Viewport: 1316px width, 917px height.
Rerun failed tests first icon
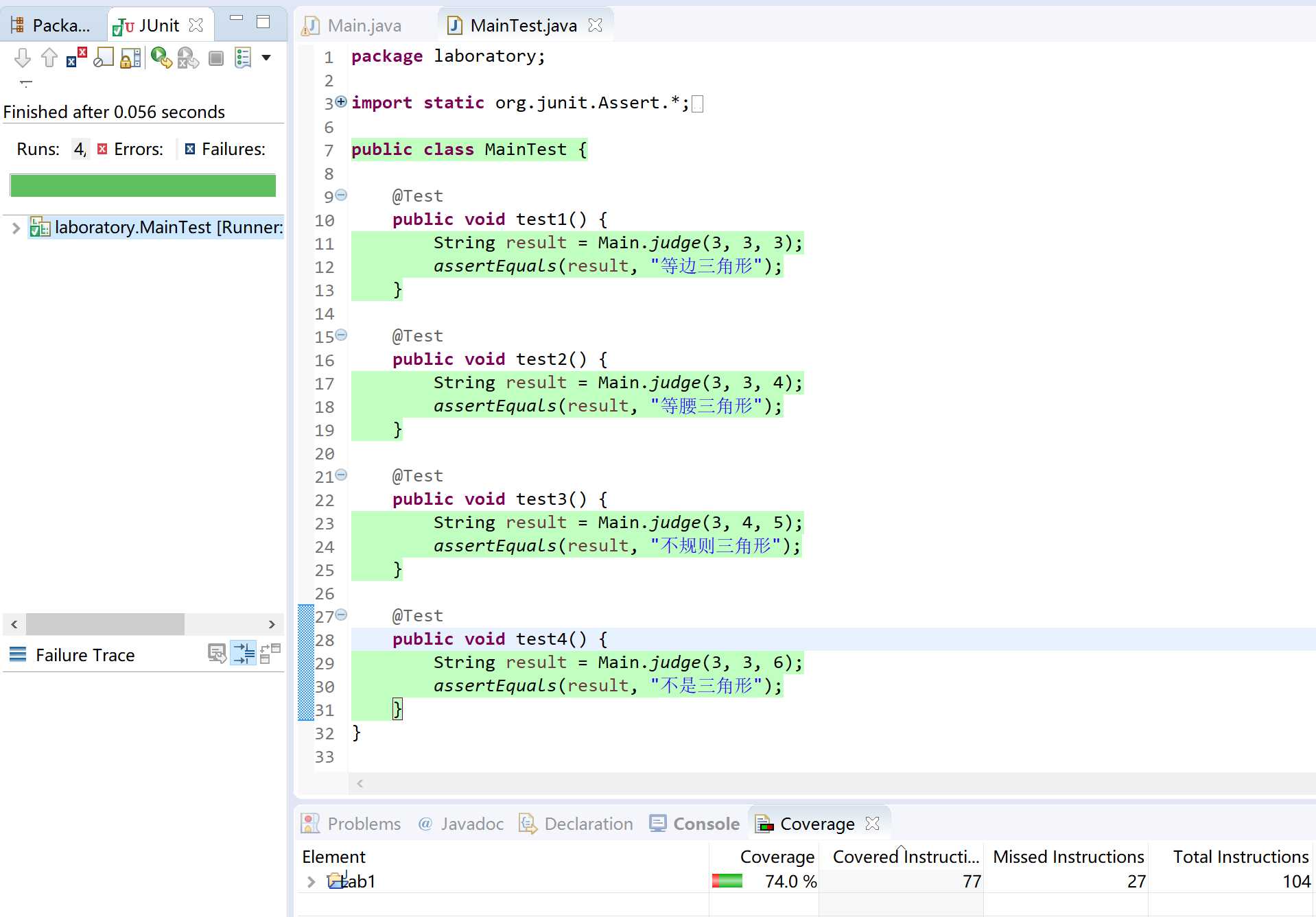tap(188, 58)
